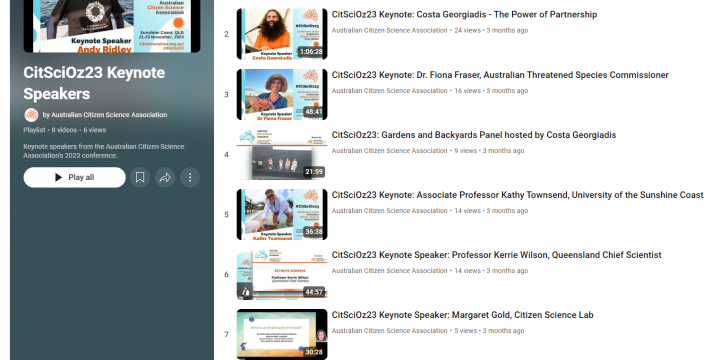The width and height of the screenshot is (720, 360).
Task: Click Play all button
Action: coord(74,177)
